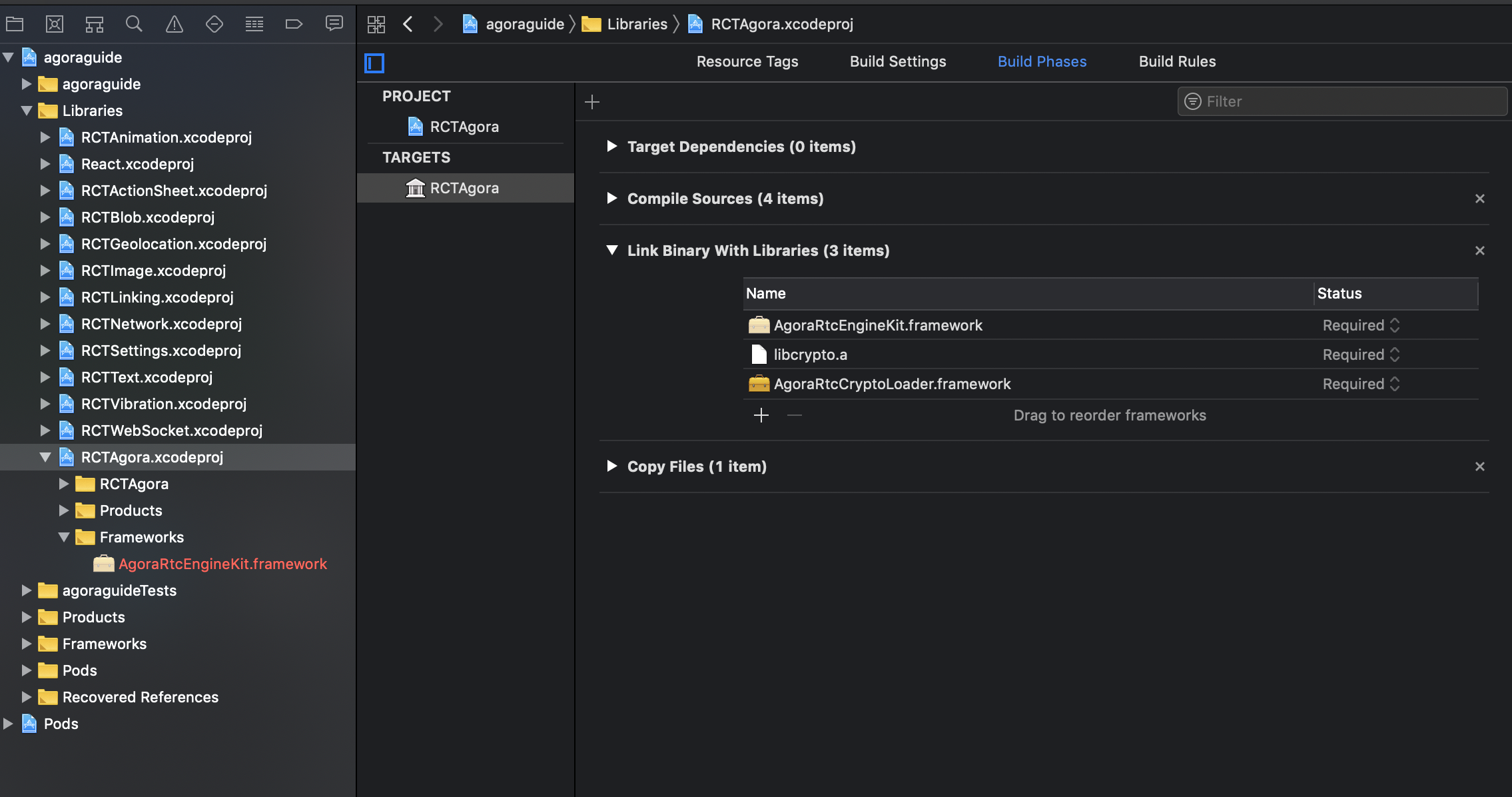Open the Issue navigator warning icon
The height and width of the screenshot is (797, 1512).
tap(175, 24)
